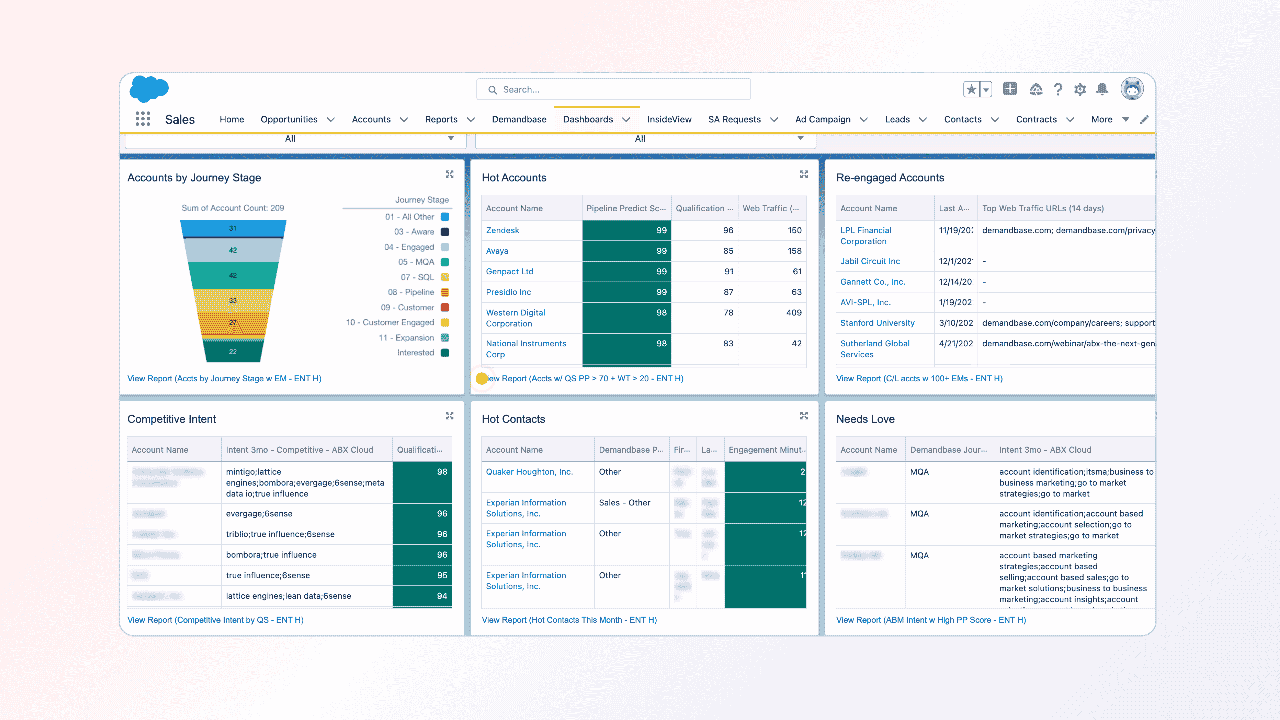
Task: Click the Salesforce cloud logo
Action: coord(149,89)
